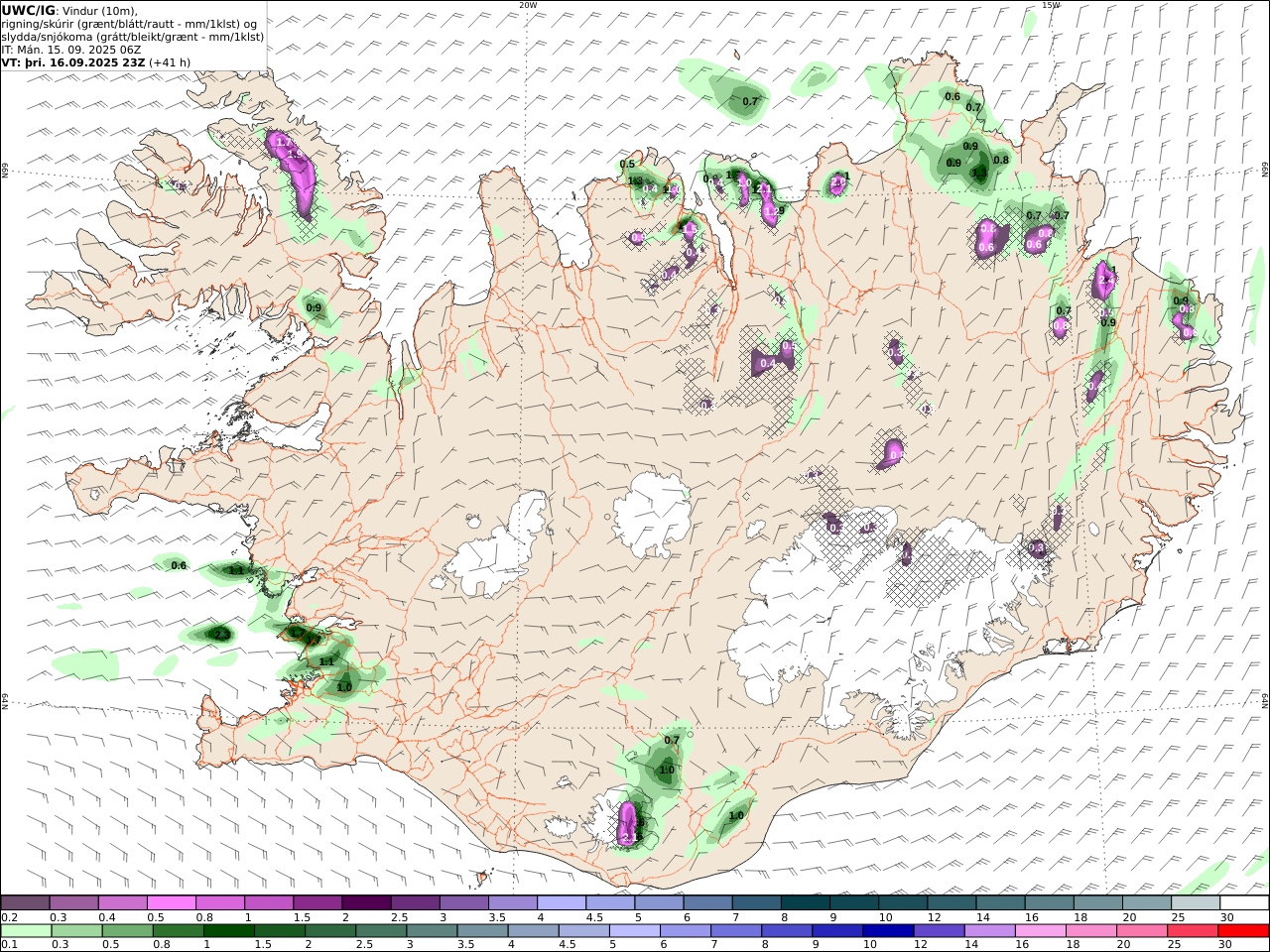This screenshot has height=952, width=1270.
Task: Click the init time 'Mán. 15. 09. 2025 06Z'
Action: pyautogui.click(x=79, y=49)
